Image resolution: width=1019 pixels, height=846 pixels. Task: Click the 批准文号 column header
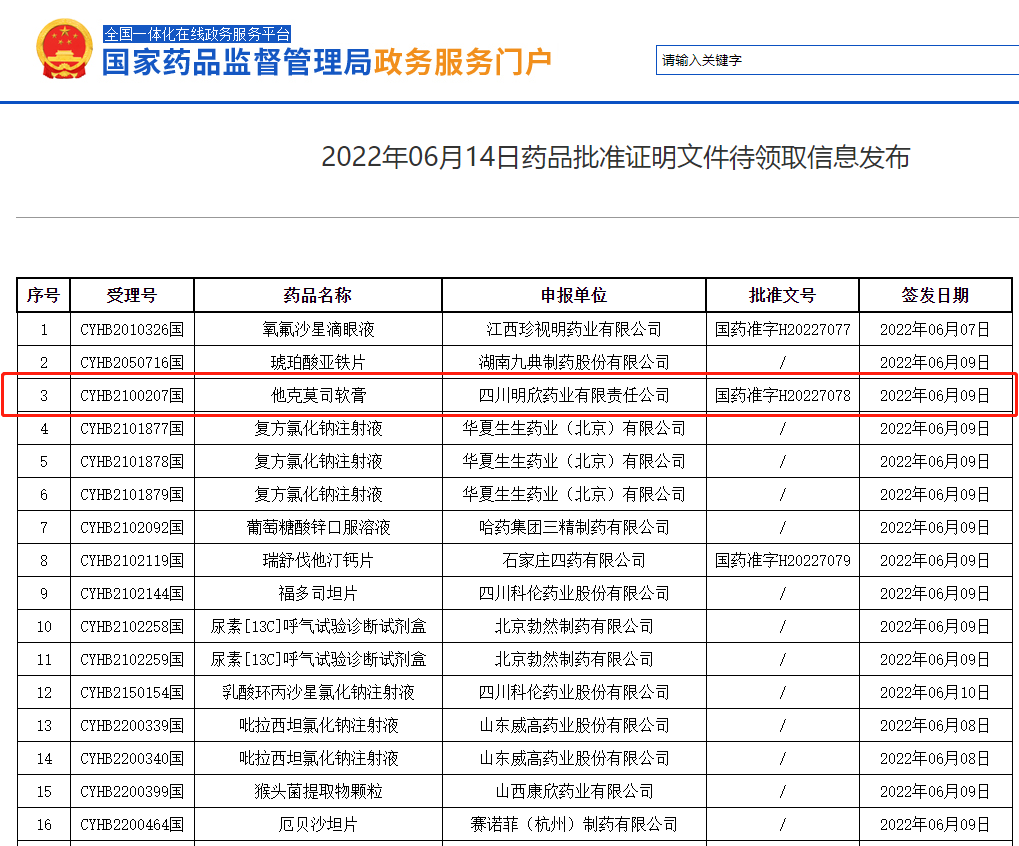782,296
